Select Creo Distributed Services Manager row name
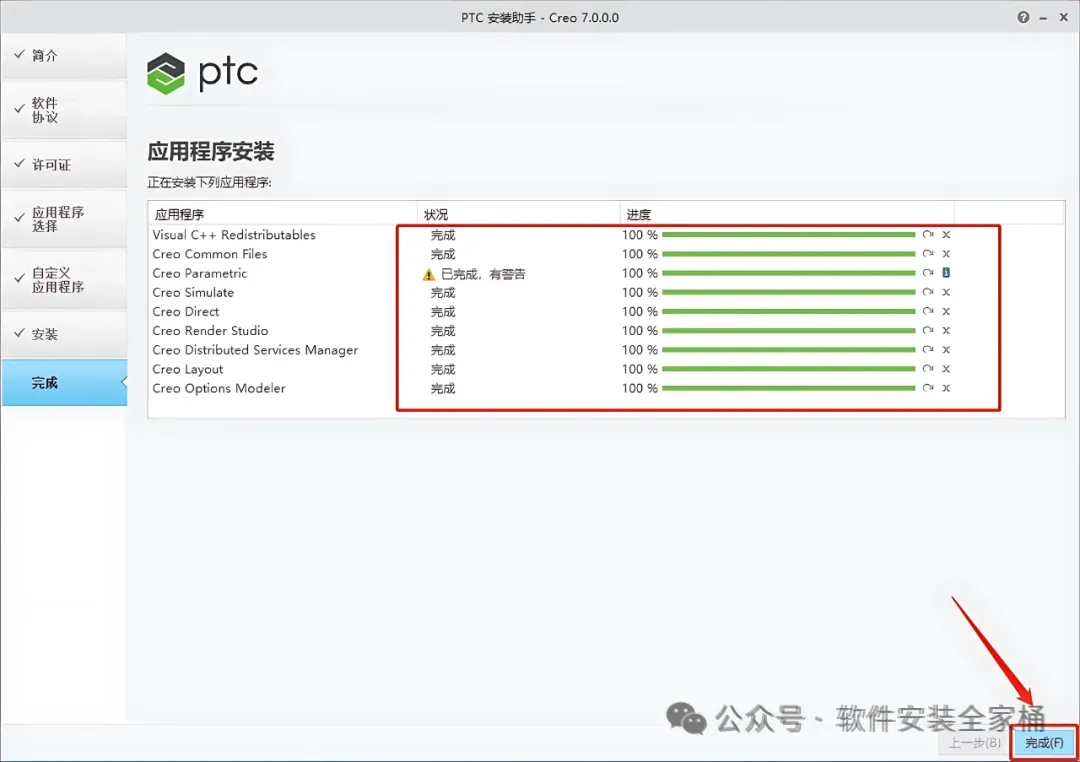The image size is (1080, 762). (x=255, y=350)
